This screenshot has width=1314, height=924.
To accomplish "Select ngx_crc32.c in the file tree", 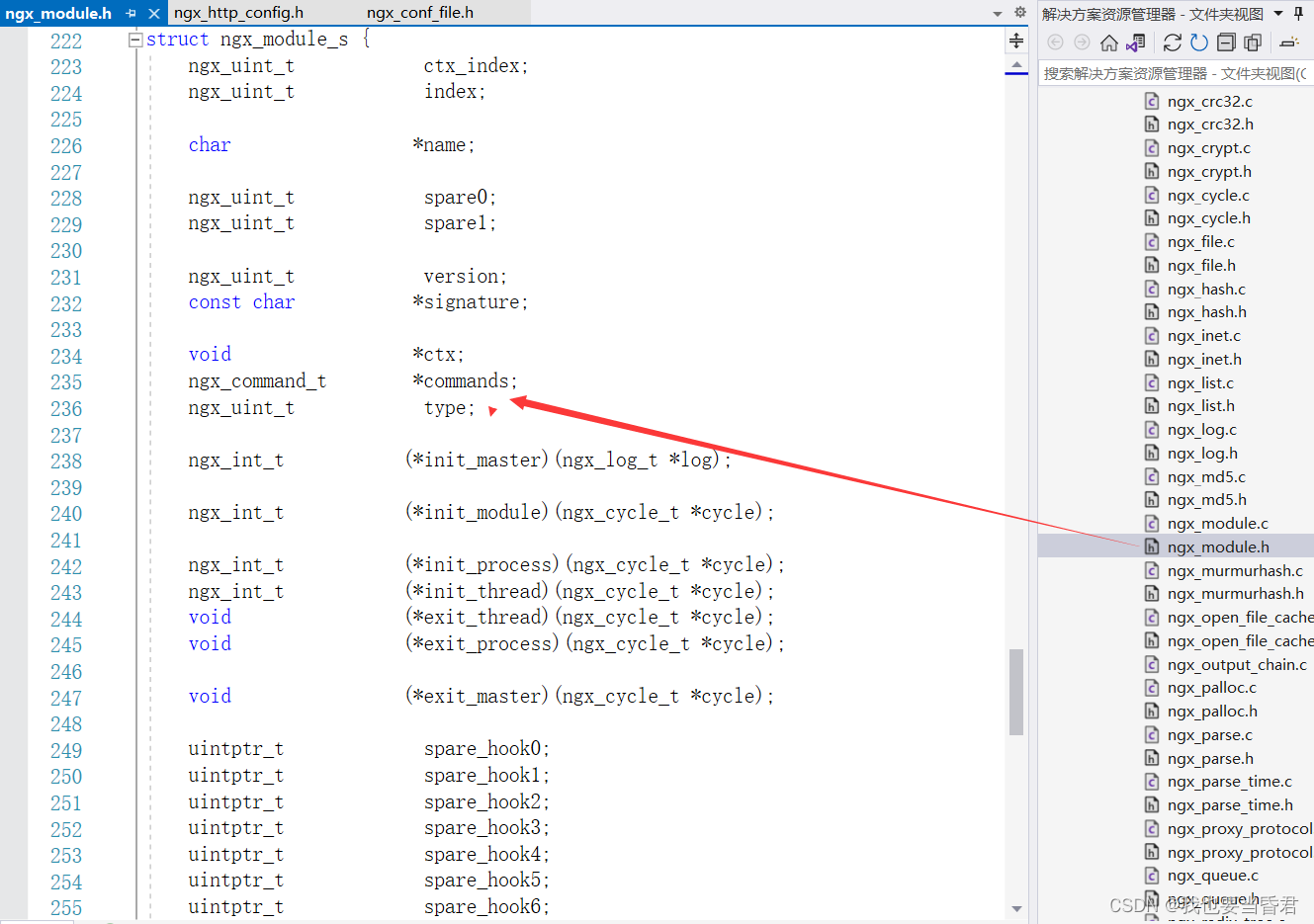I will click(x=1209, y=101).
